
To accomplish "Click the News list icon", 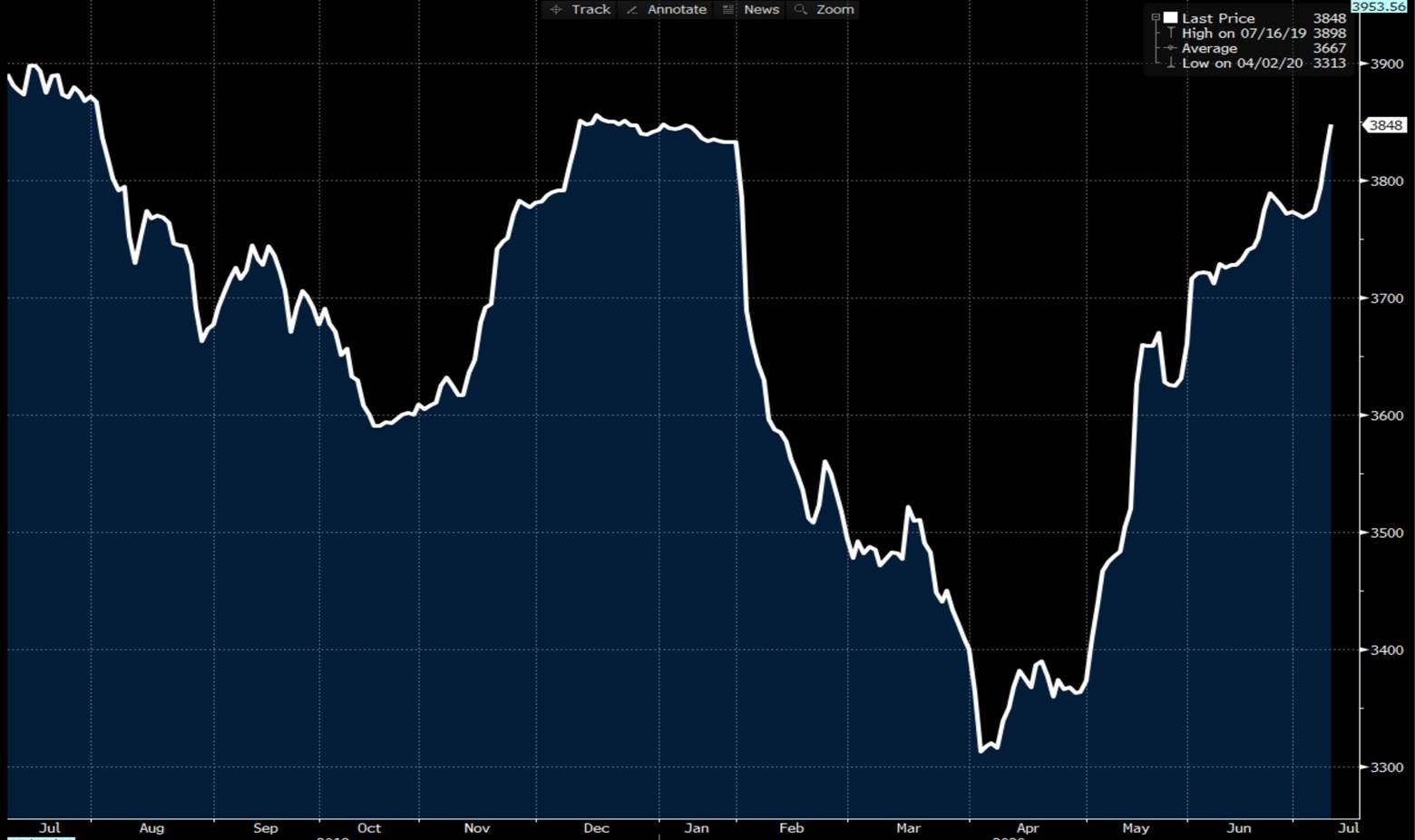I will pyautogui.click(x=728, y=9).
